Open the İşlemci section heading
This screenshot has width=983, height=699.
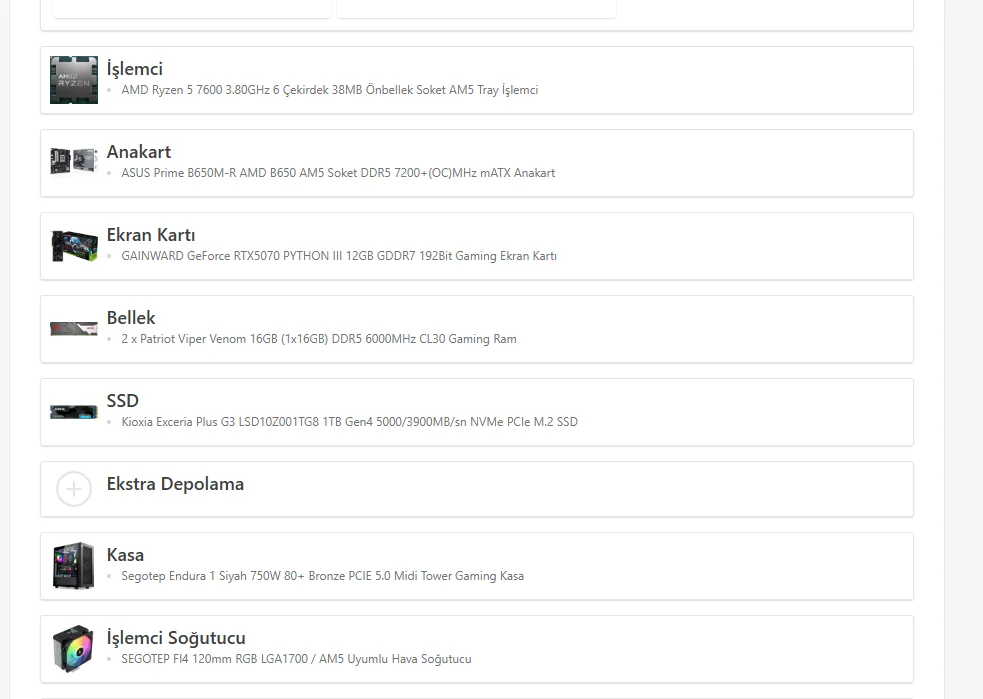coord(135,69)
